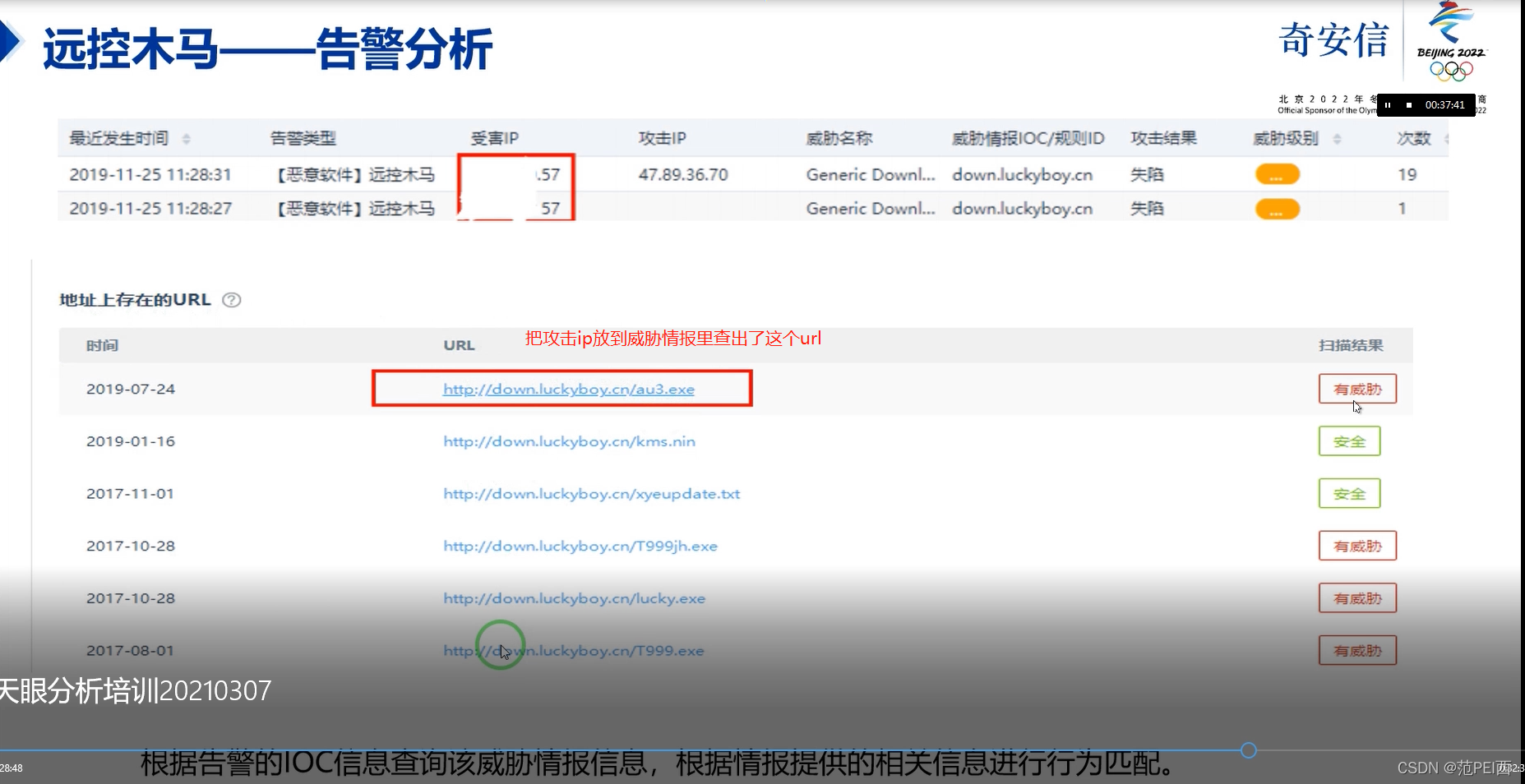The height and width of the screenshot is (784, 1525).
Task: Open the kms.nin URL link
Action: [x=569, y=441]
